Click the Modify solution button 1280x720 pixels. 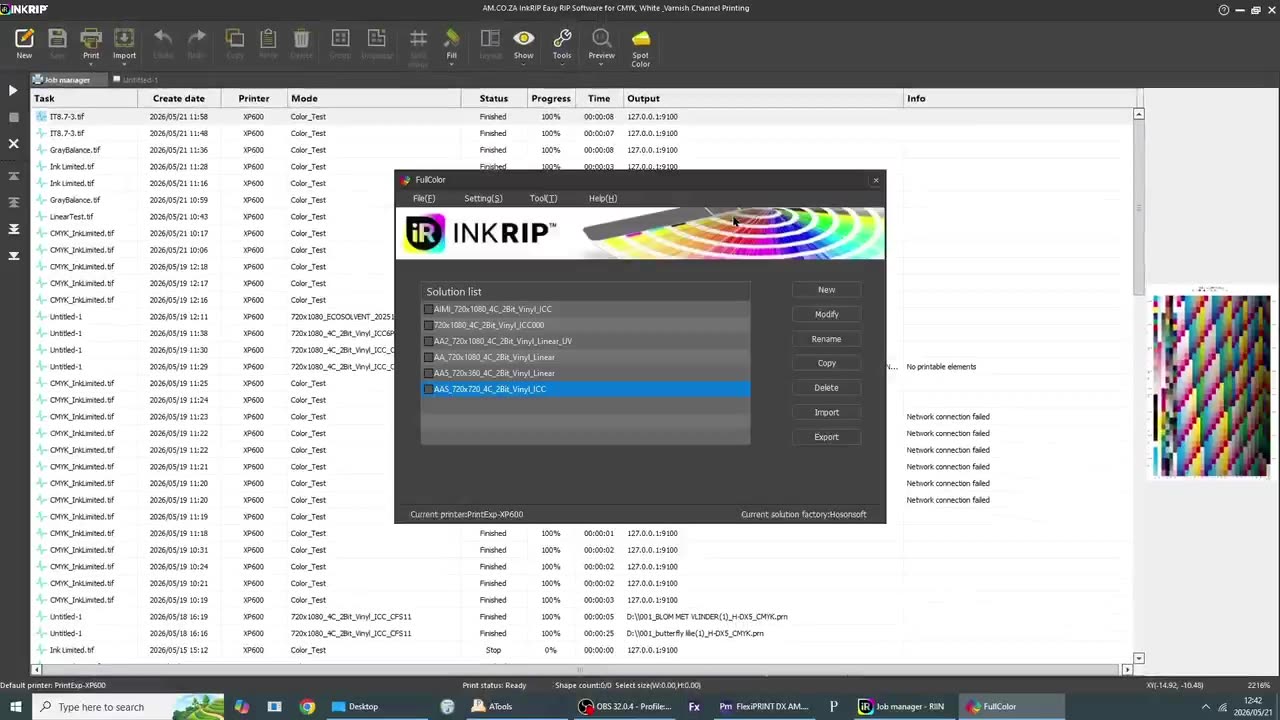pos(826,314)
